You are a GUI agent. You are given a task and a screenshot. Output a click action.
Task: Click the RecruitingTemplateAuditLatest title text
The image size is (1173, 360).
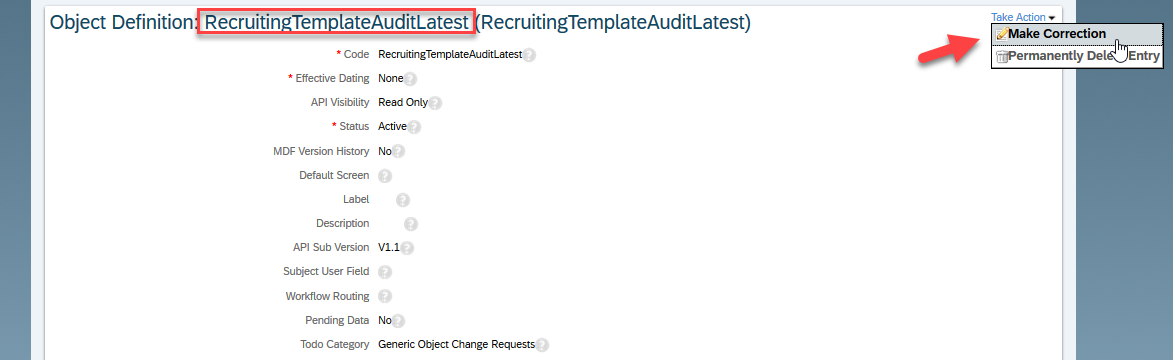[x=337, y=22]
